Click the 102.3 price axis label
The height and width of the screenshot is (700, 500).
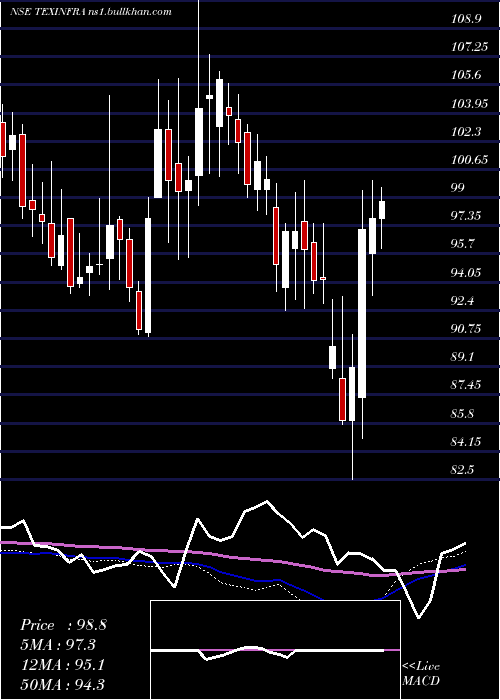click(x=466, y=132)
